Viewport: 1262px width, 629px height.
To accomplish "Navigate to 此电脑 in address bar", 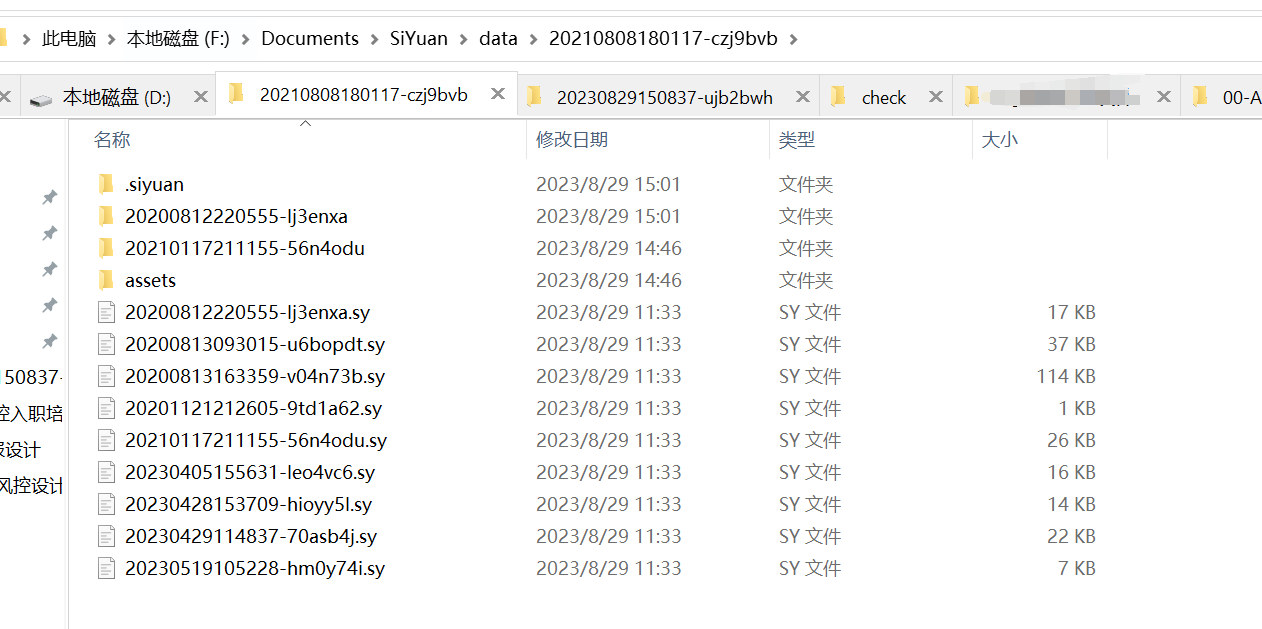I will click(69, 39).
